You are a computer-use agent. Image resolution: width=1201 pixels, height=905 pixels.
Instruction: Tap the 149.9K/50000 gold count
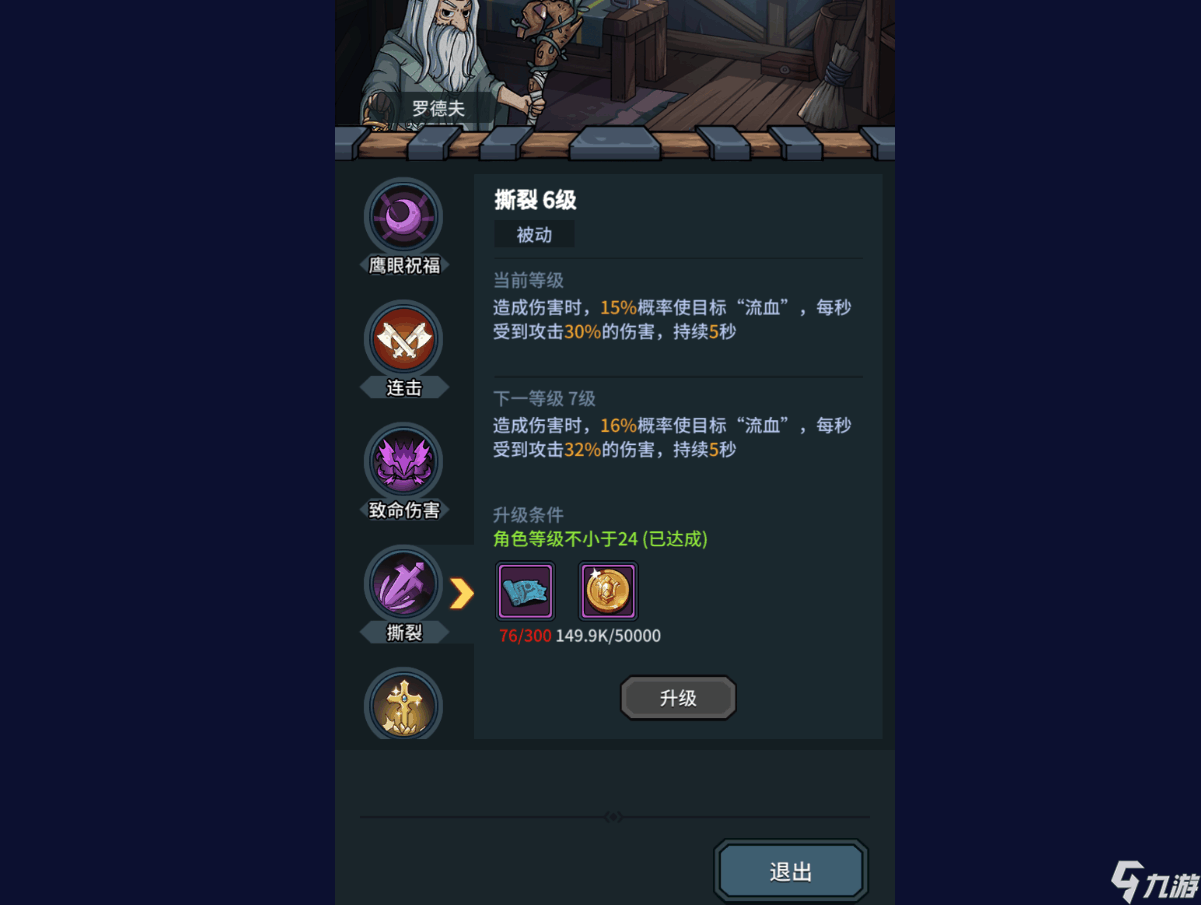click(x=608, y=636)
